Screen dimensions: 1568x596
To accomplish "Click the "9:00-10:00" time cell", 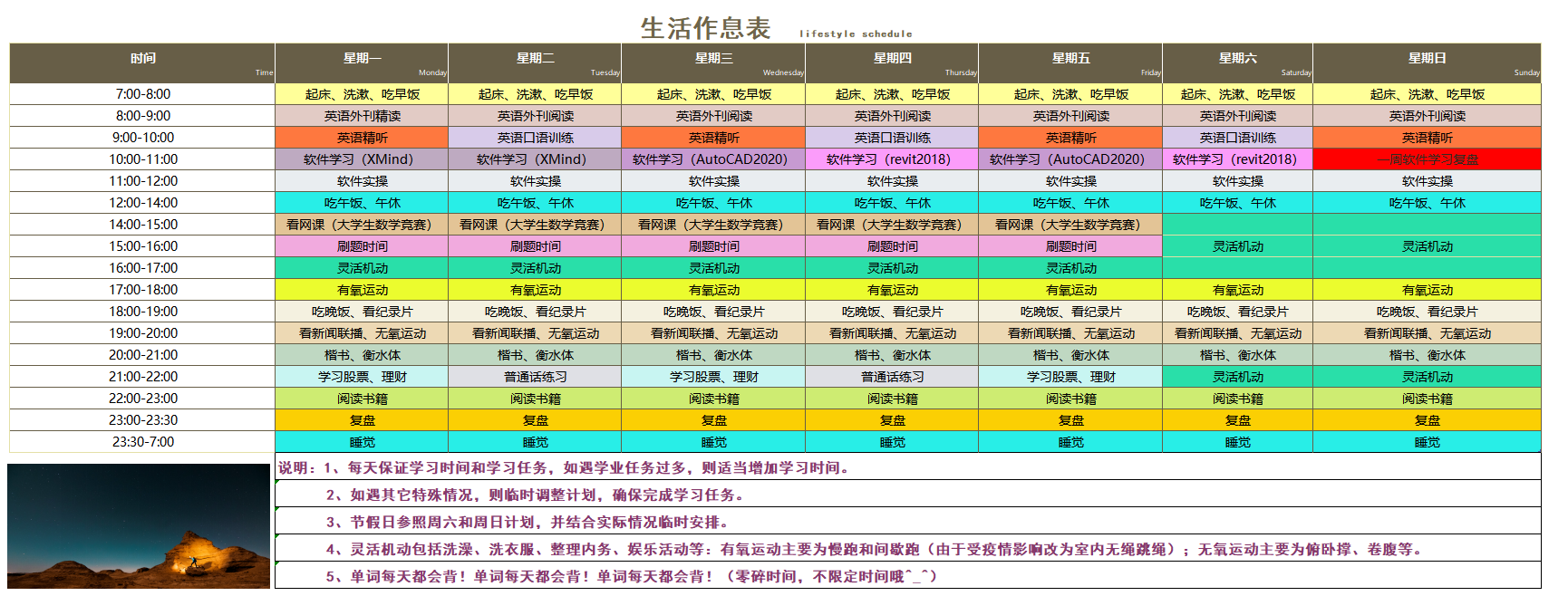I will point(142,138).
